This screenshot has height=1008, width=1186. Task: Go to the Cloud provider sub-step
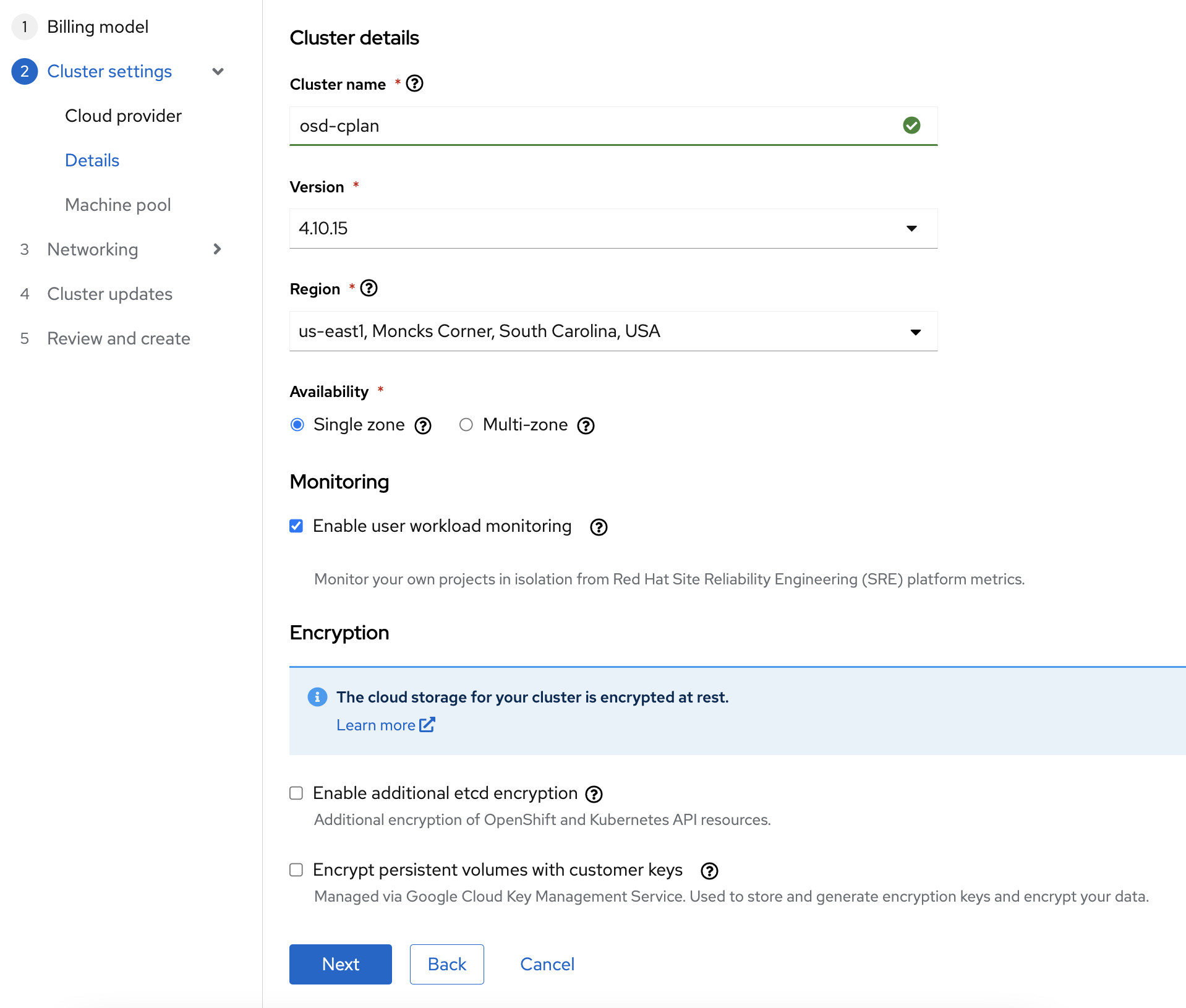coord(123,116)
